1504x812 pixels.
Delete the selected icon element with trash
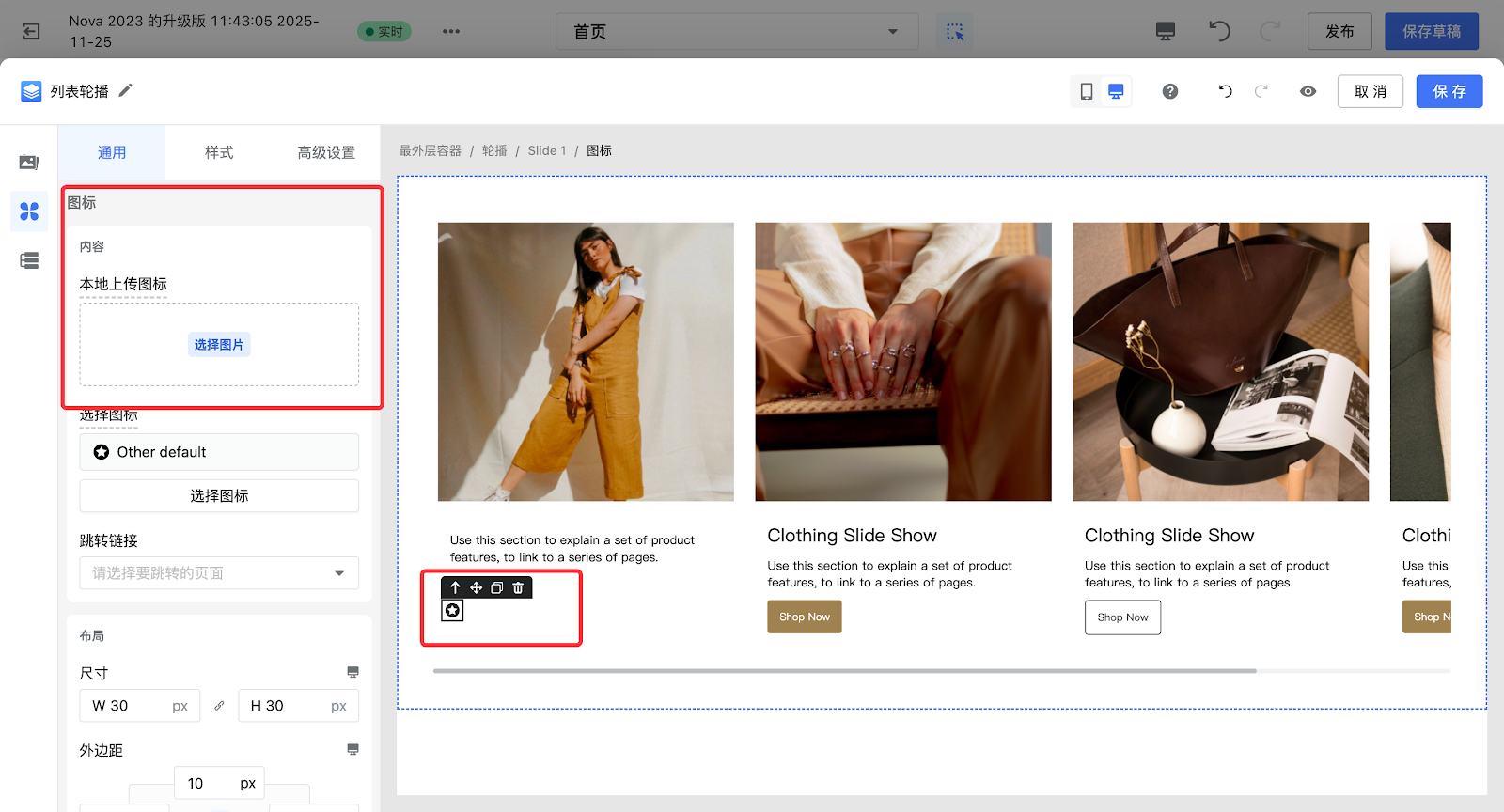(518, 587)
